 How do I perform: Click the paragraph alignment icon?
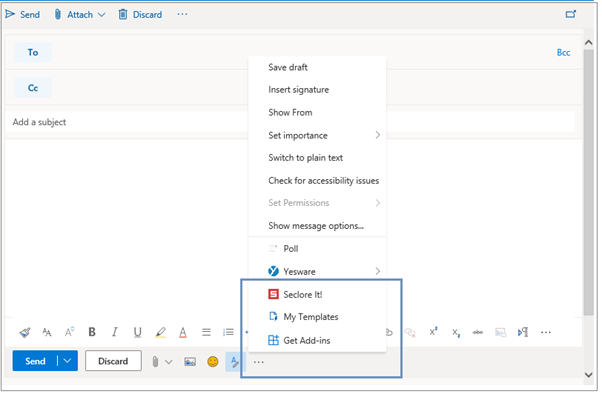pos(206,332)
